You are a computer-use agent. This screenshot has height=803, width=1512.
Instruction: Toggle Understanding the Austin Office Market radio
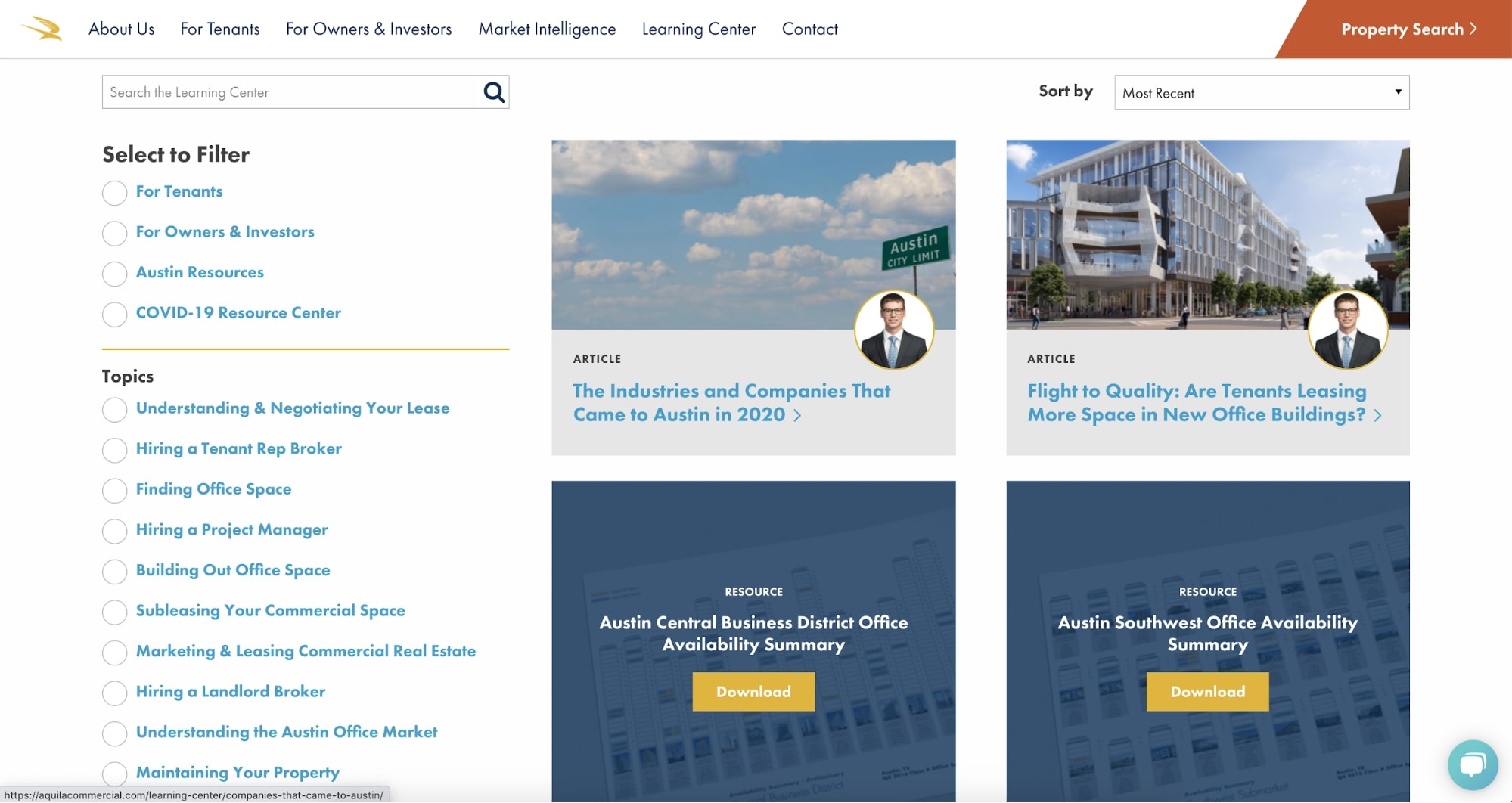coord(114,733)
